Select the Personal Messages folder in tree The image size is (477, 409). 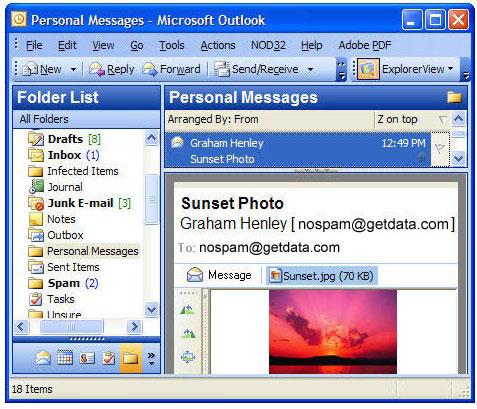pyautogui.click(x=93, y=251)
